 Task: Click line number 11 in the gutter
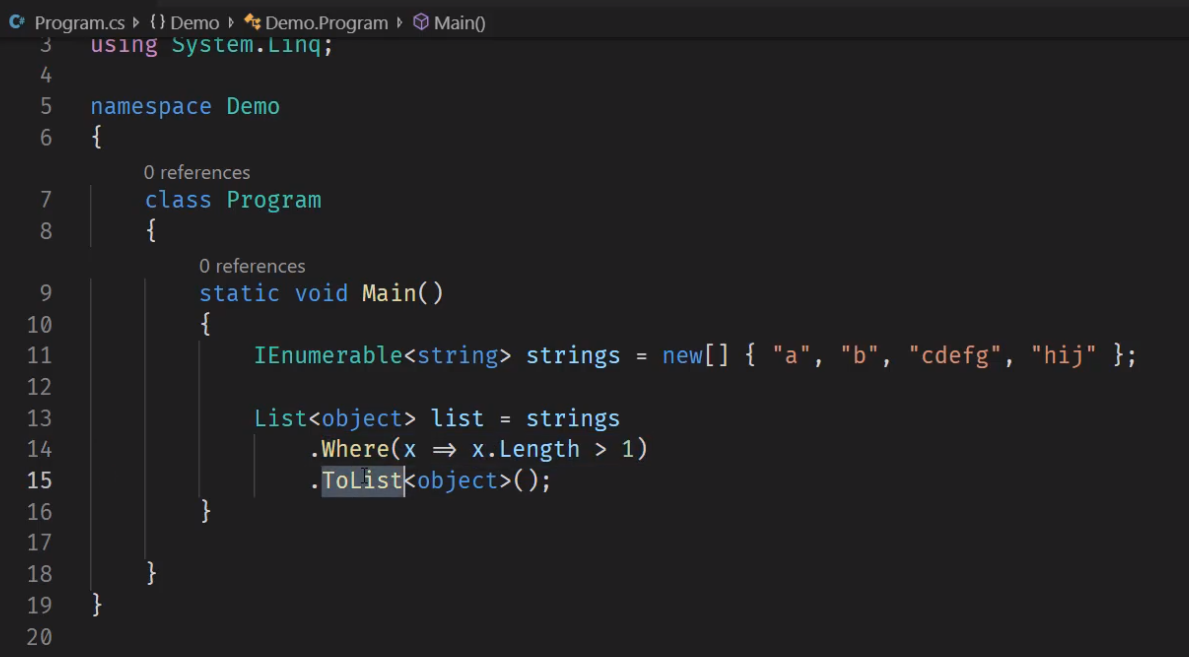[x=39, y=356]
